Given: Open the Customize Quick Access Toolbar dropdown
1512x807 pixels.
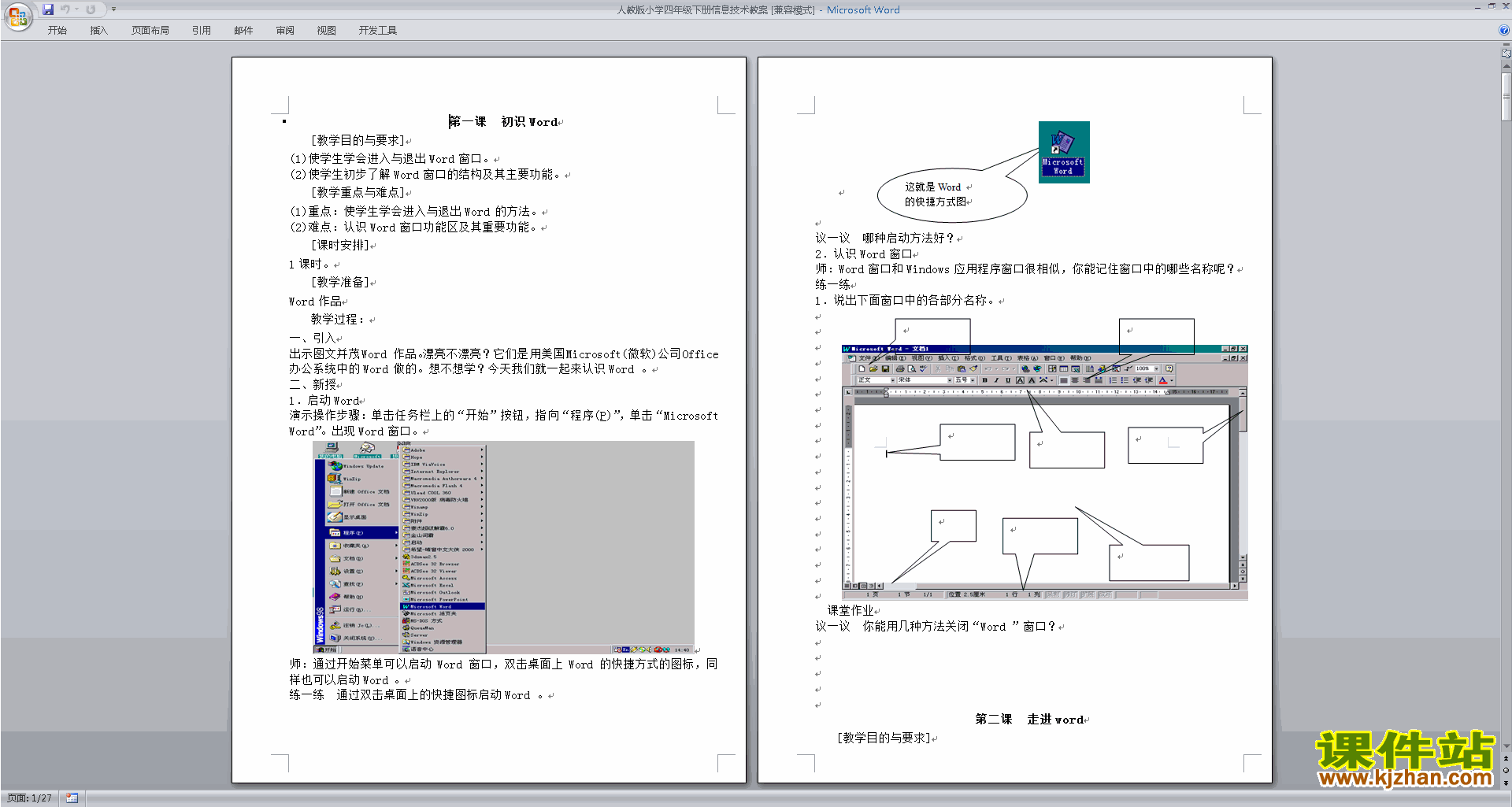Looking at the screenshot, I should [x=113, y=9].
